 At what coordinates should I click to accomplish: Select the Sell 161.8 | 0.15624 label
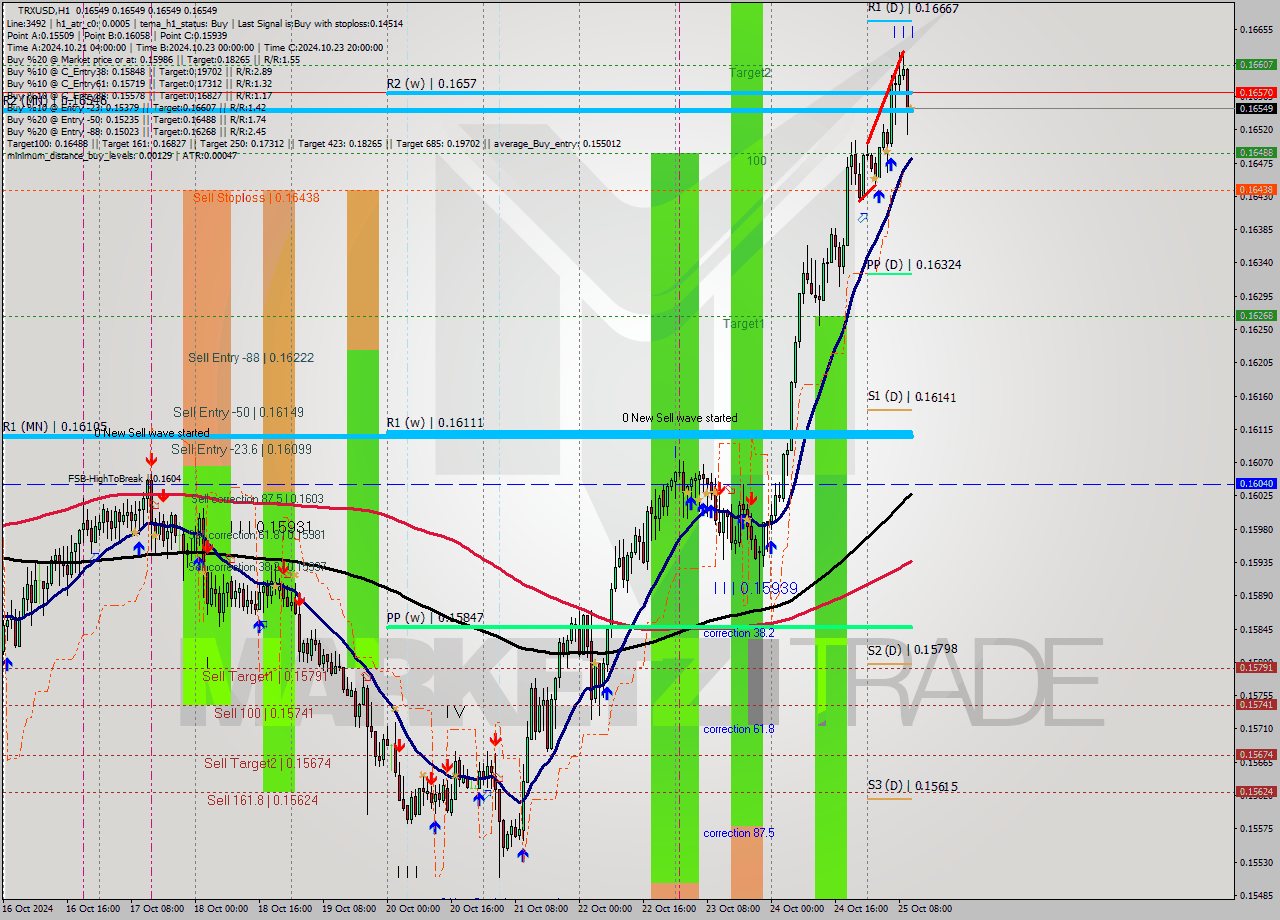pyautogui.click(x=262, y=800)
